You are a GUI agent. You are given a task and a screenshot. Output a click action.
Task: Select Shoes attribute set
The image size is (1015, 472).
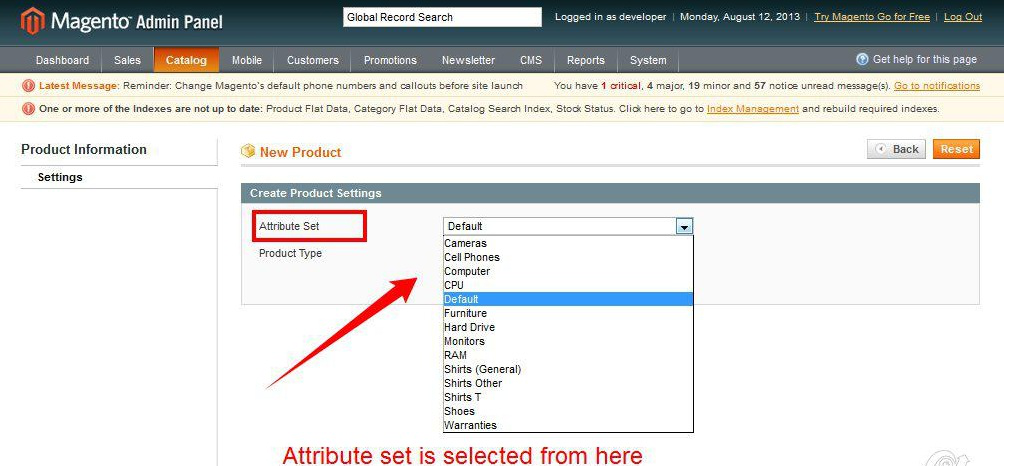tap(568, 411)
